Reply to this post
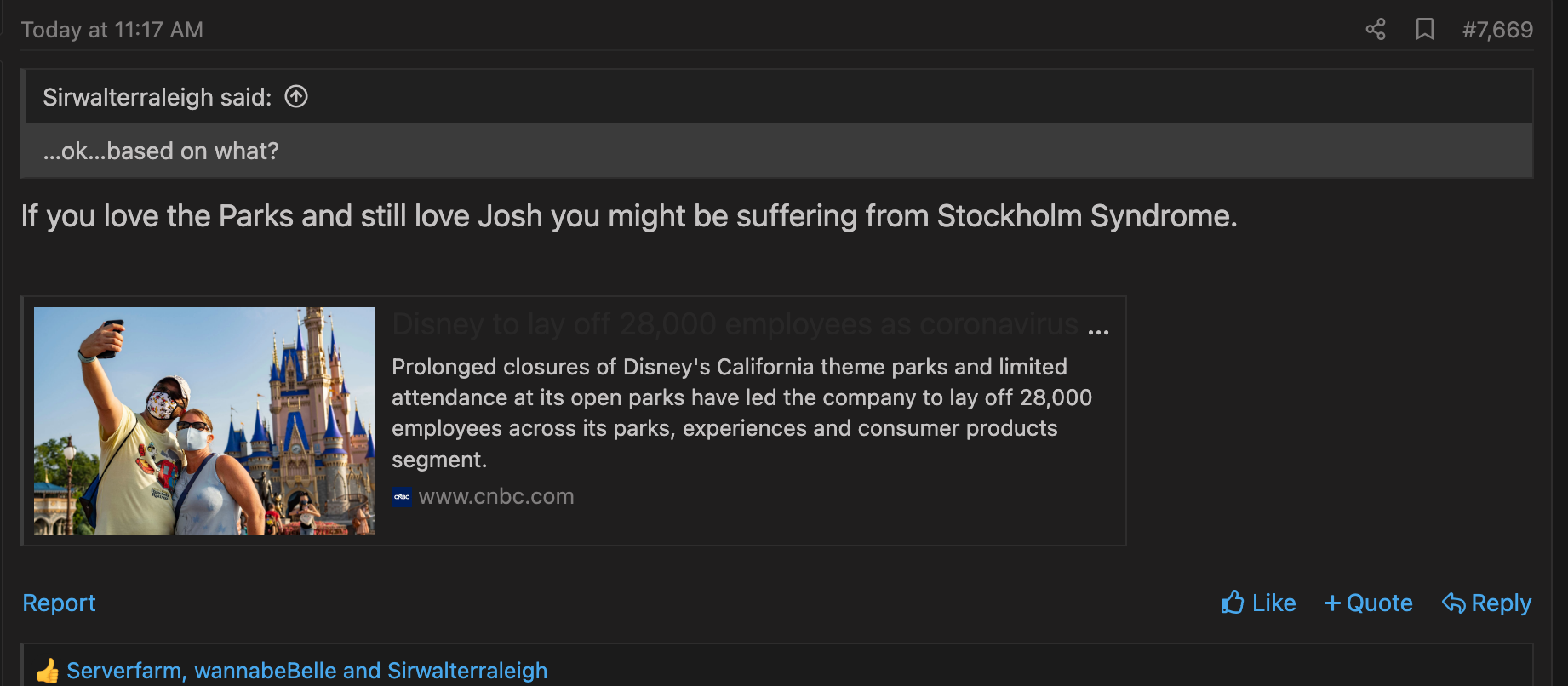1568x686 pixels. pyautogui.click(x=1486, y=603)
